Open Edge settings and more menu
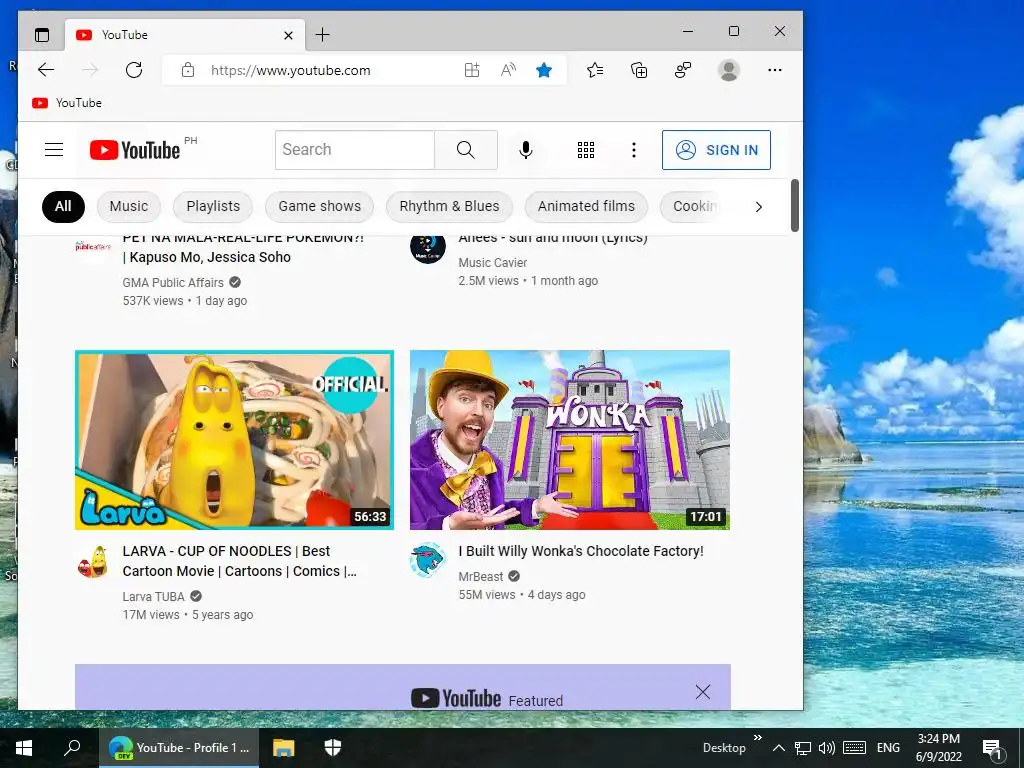This screenshot has height=768, width=1024. [x=775, y=70]
